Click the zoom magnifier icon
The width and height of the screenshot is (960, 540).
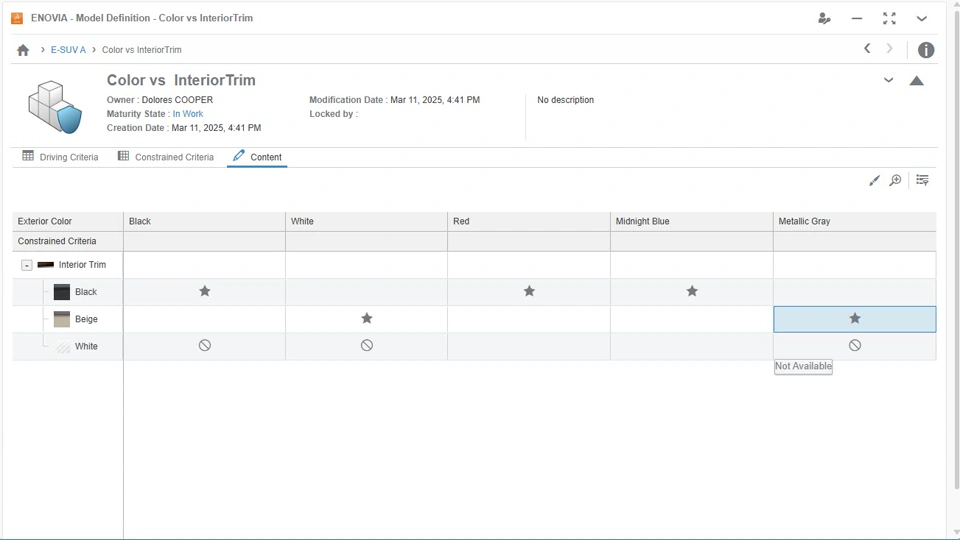tap(896, 180)
